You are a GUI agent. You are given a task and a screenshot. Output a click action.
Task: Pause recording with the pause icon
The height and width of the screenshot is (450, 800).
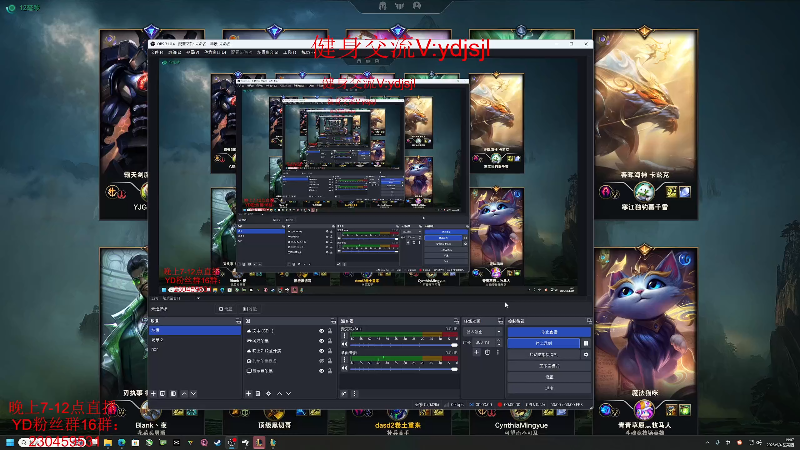(586, 343)
